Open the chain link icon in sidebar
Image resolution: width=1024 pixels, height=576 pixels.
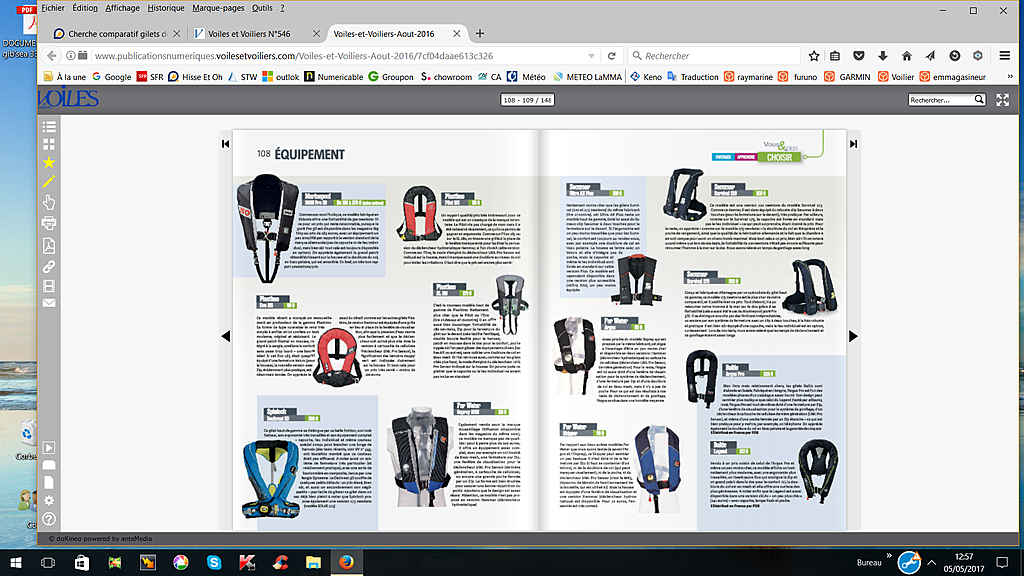[49, 266]
